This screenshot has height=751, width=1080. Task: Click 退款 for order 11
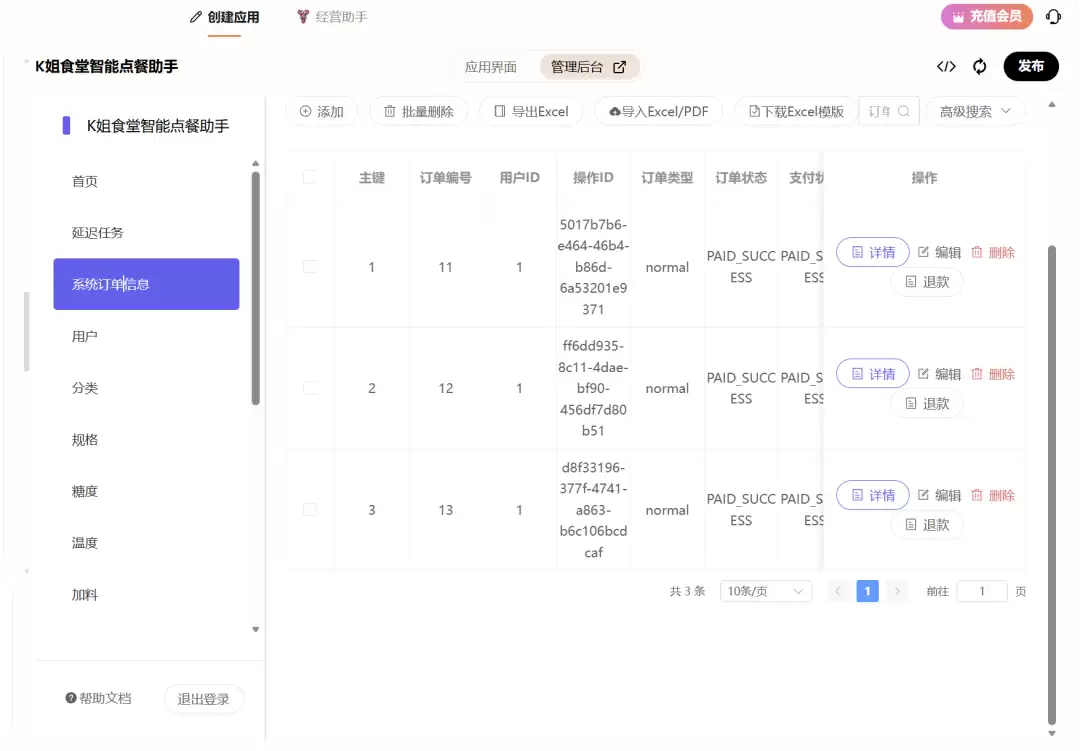click(927, 282)
